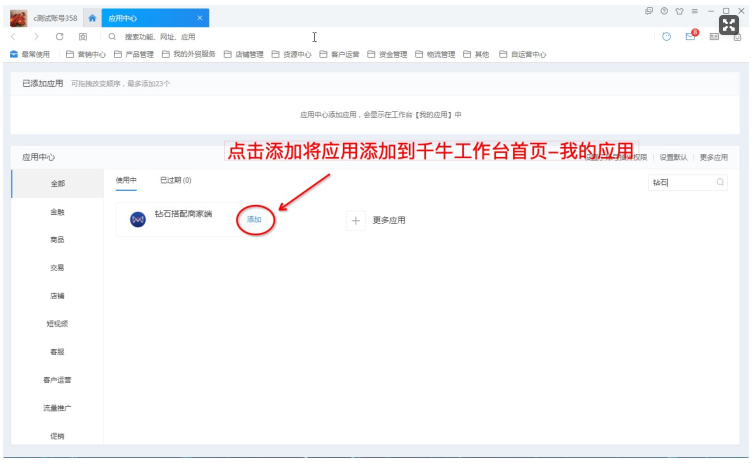Open the 货源中心 bookmark folder
This screenshot has height=464, width=755.
pos(291,54)
